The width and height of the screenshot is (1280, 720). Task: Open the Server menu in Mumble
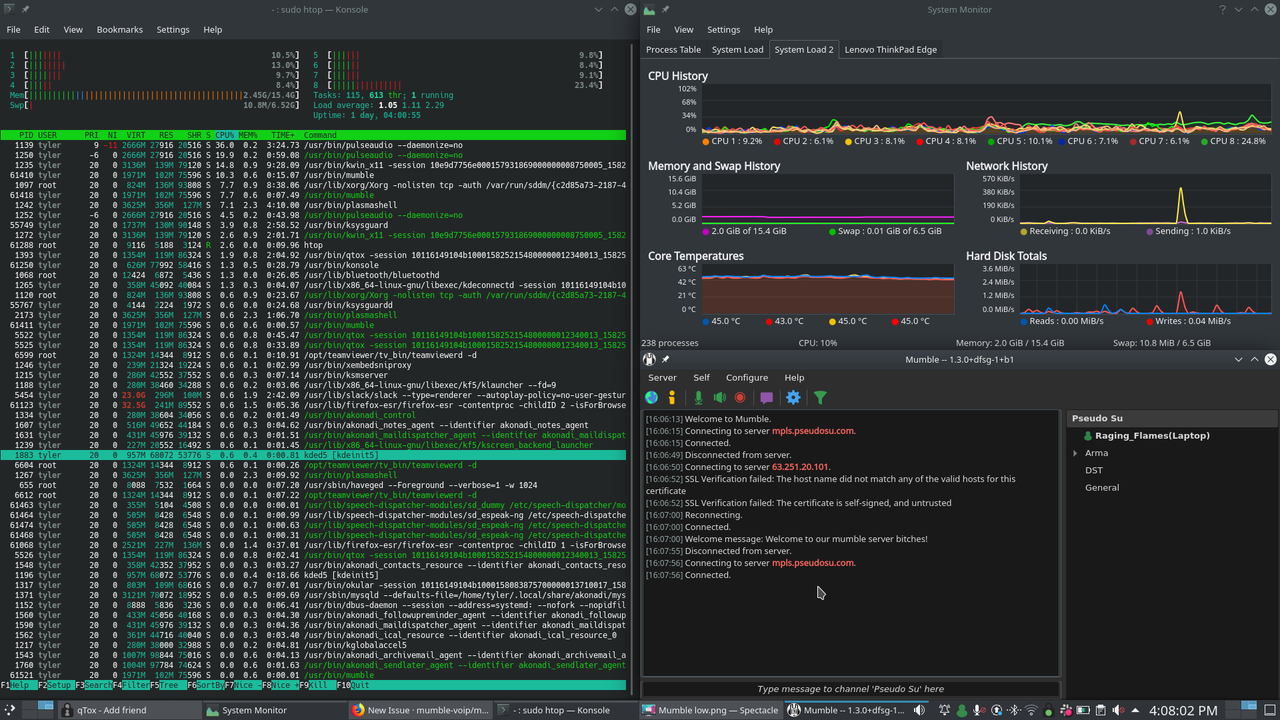point(662,378)
